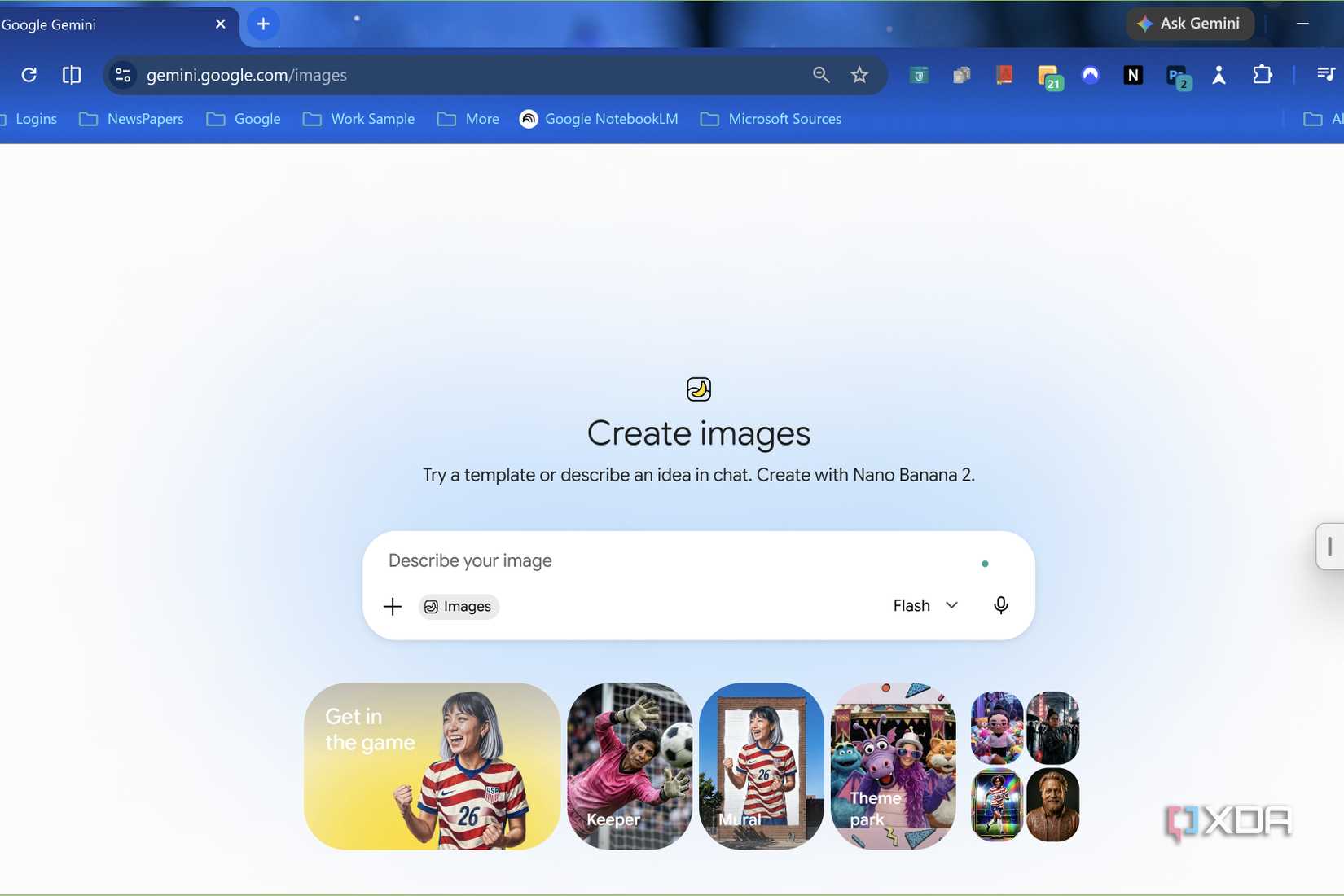The image size is (1344, 896).
Task: Open the green shield extension icon
Action: (919, 75)
